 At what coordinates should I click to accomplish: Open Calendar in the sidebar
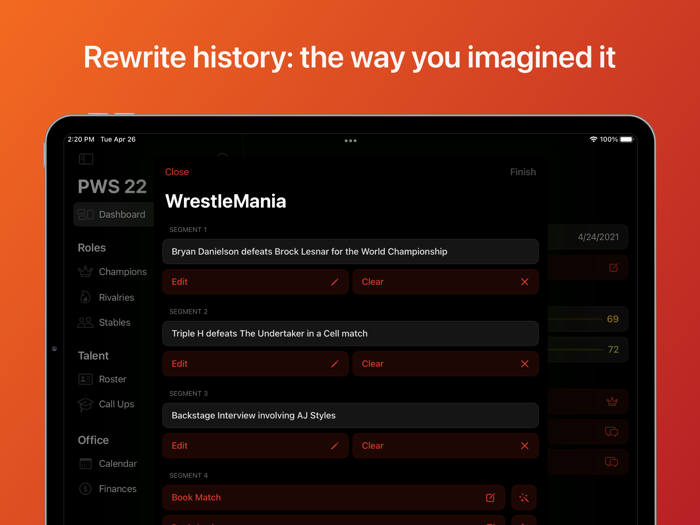(117, 463)
